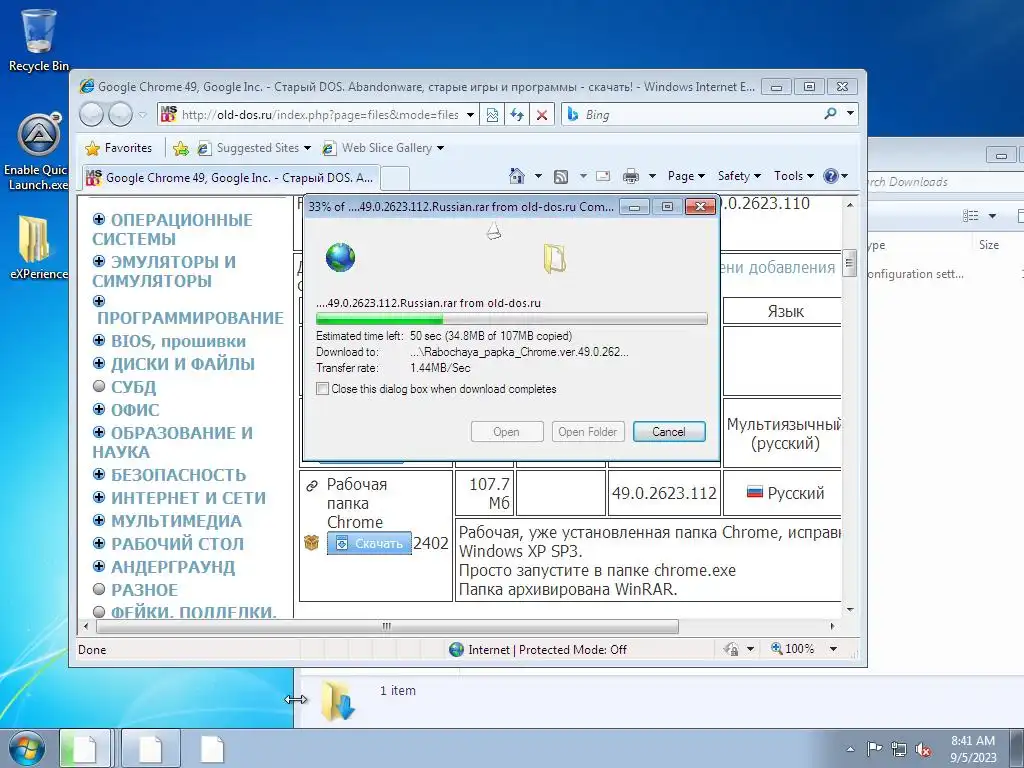1024x768 pixels.
Task: Click the network tray icon
Action: 899,749
